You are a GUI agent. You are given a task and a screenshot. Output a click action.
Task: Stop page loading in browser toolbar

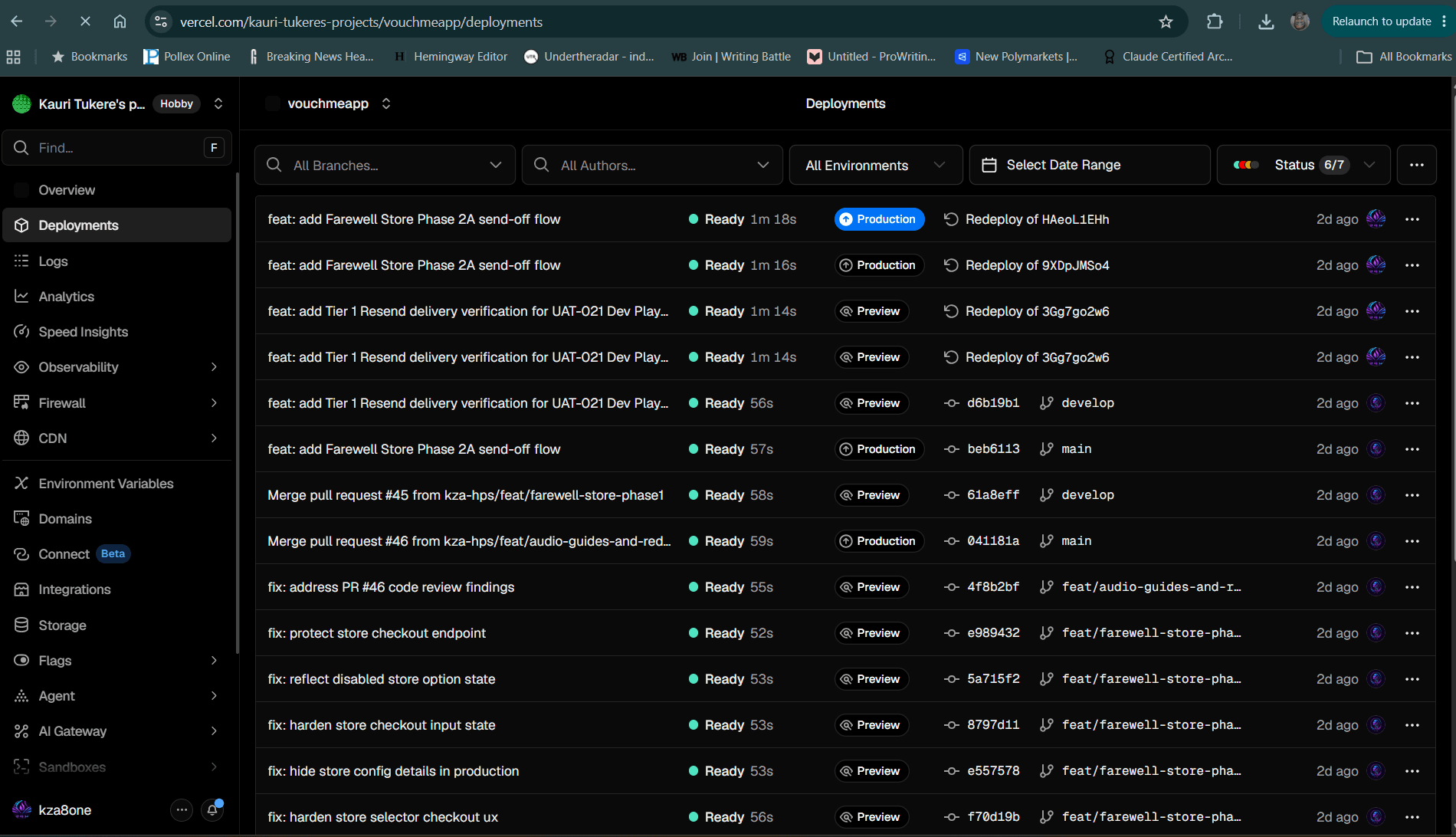point(85,21)
